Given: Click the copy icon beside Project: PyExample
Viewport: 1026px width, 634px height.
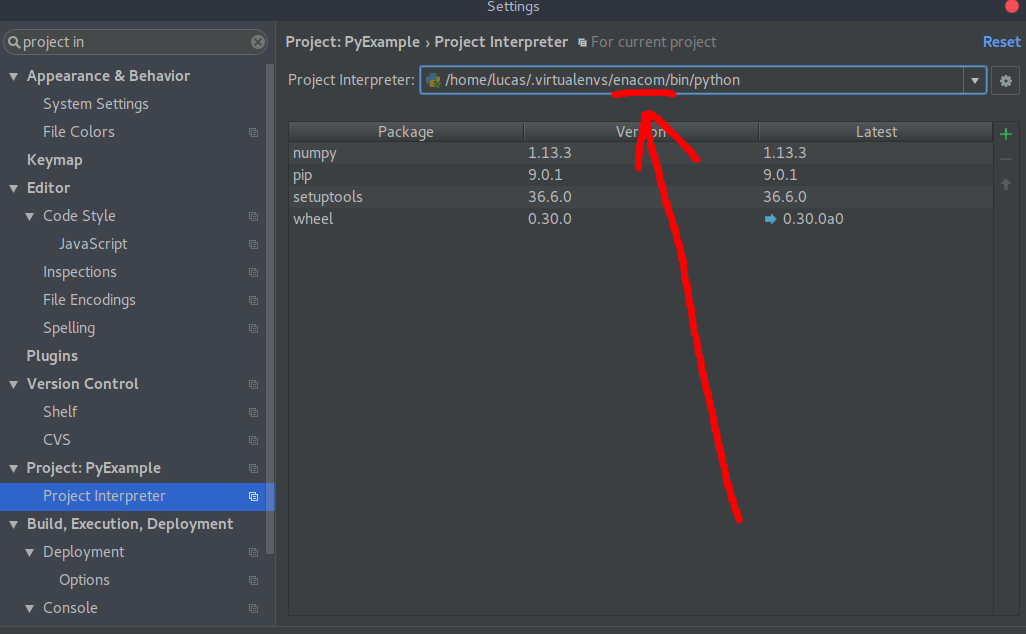Looking at the screenshot, I should (253, 468).
